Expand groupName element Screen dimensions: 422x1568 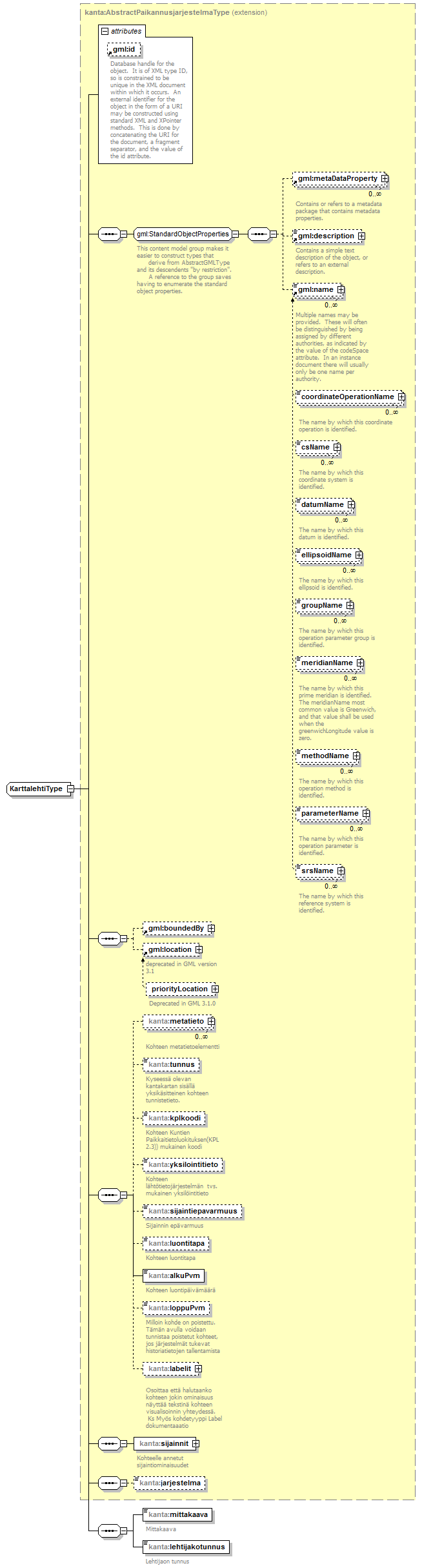click(350, 605)
